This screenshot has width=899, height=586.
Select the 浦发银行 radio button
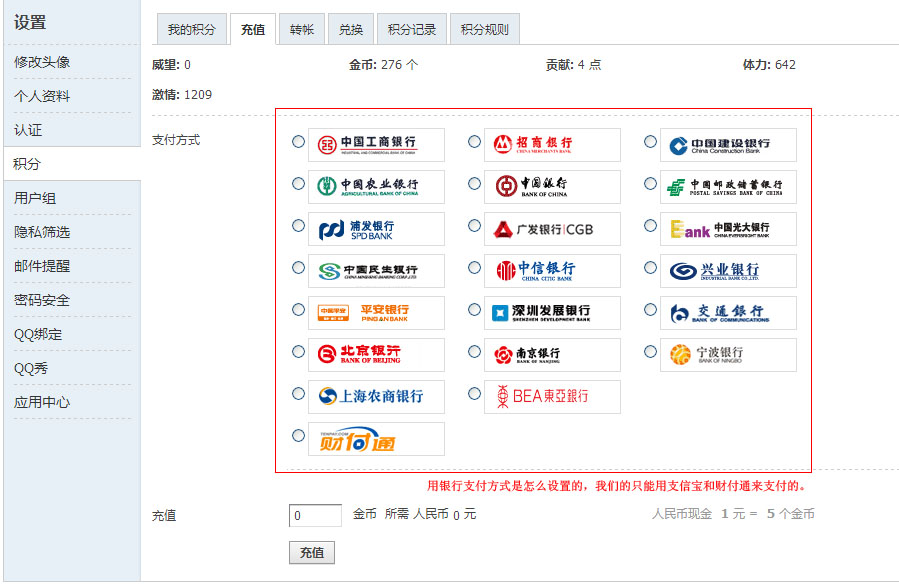[x=298, y=225]
